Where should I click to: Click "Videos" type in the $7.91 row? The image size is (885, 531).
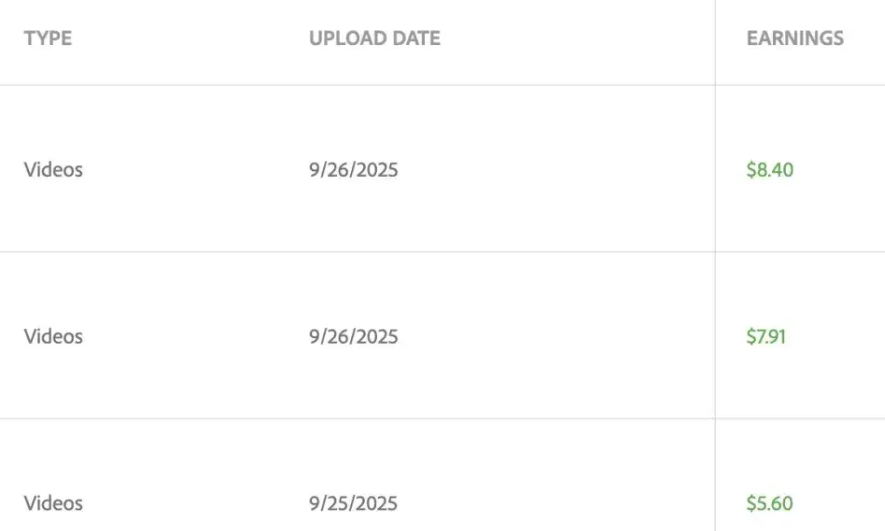[x=53, y=336]
